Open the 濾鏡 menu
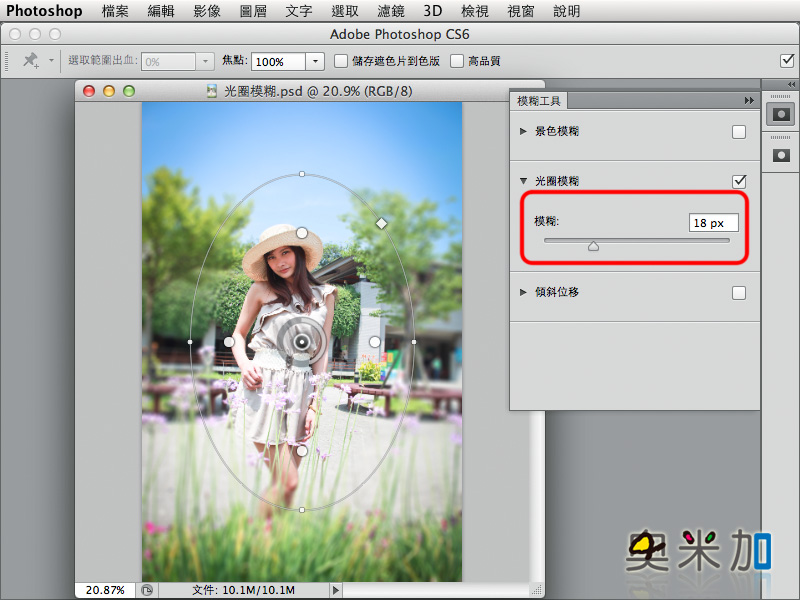 point(391,11)
